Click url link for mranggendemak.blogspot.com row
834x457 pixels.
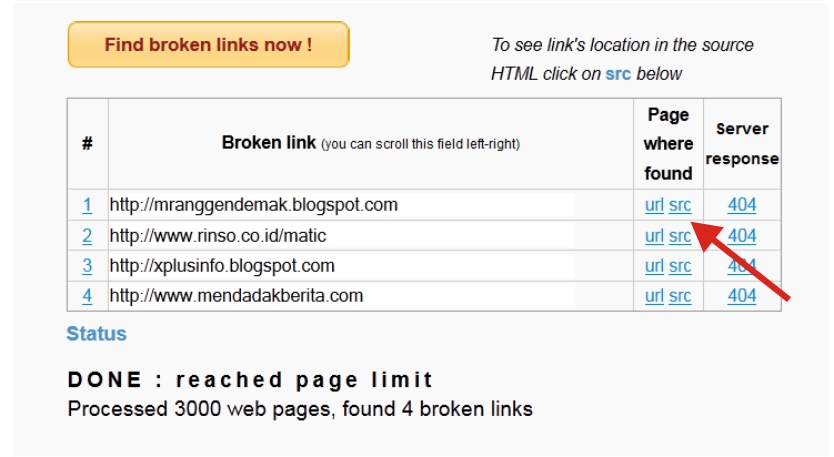[x=654, y=205]
